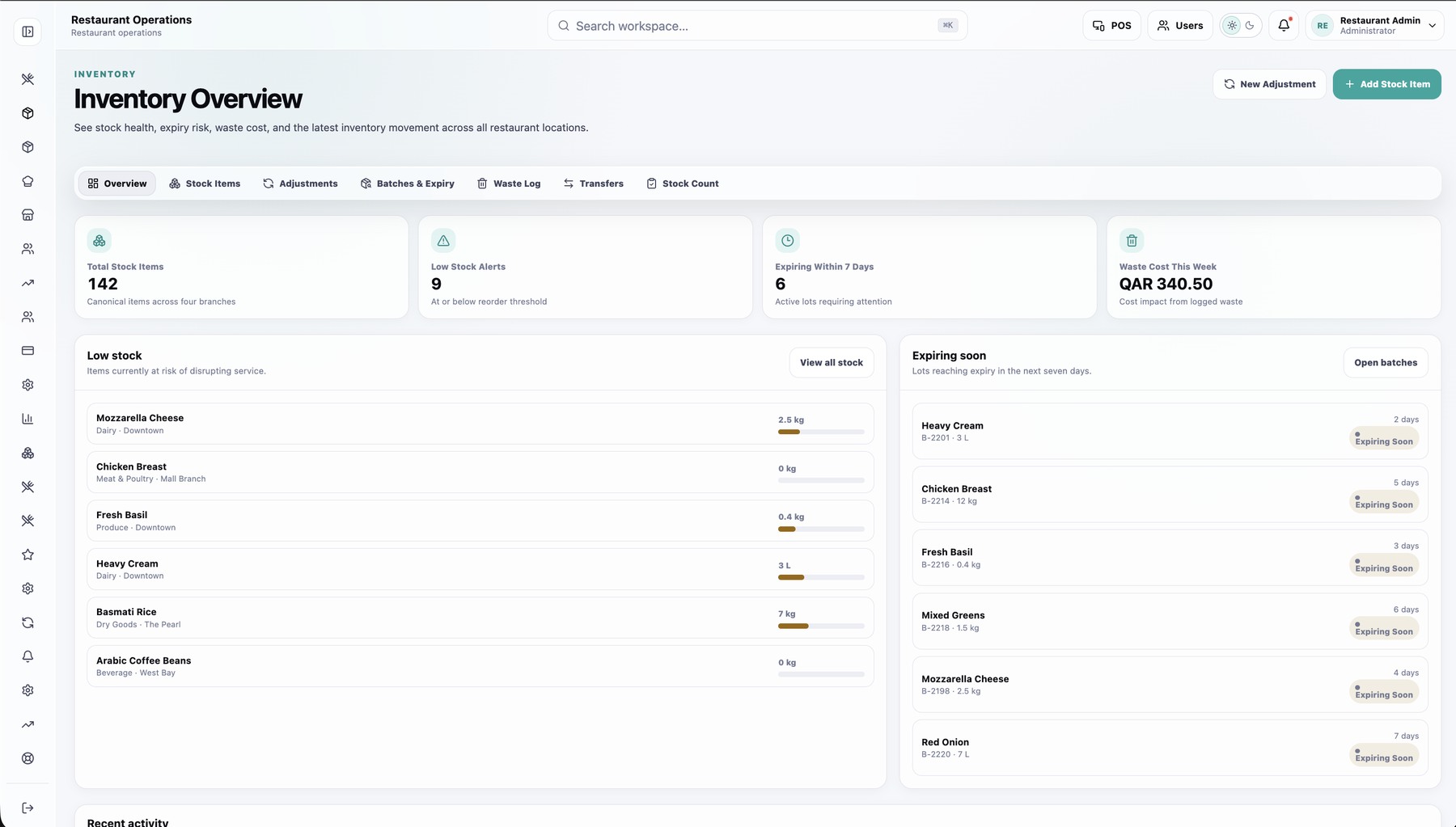Click the Total Stock Items card icon
1456x827 pixels.
[99, 240]
